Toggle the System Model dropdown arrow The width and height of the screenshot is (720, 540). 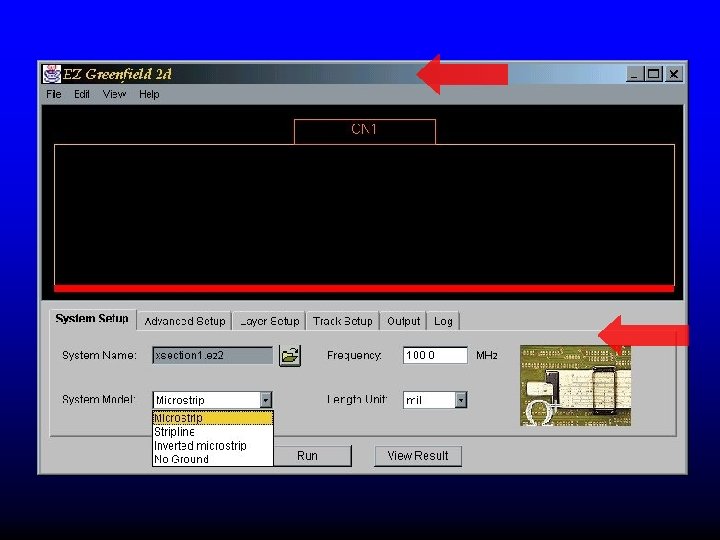point(266,400)
